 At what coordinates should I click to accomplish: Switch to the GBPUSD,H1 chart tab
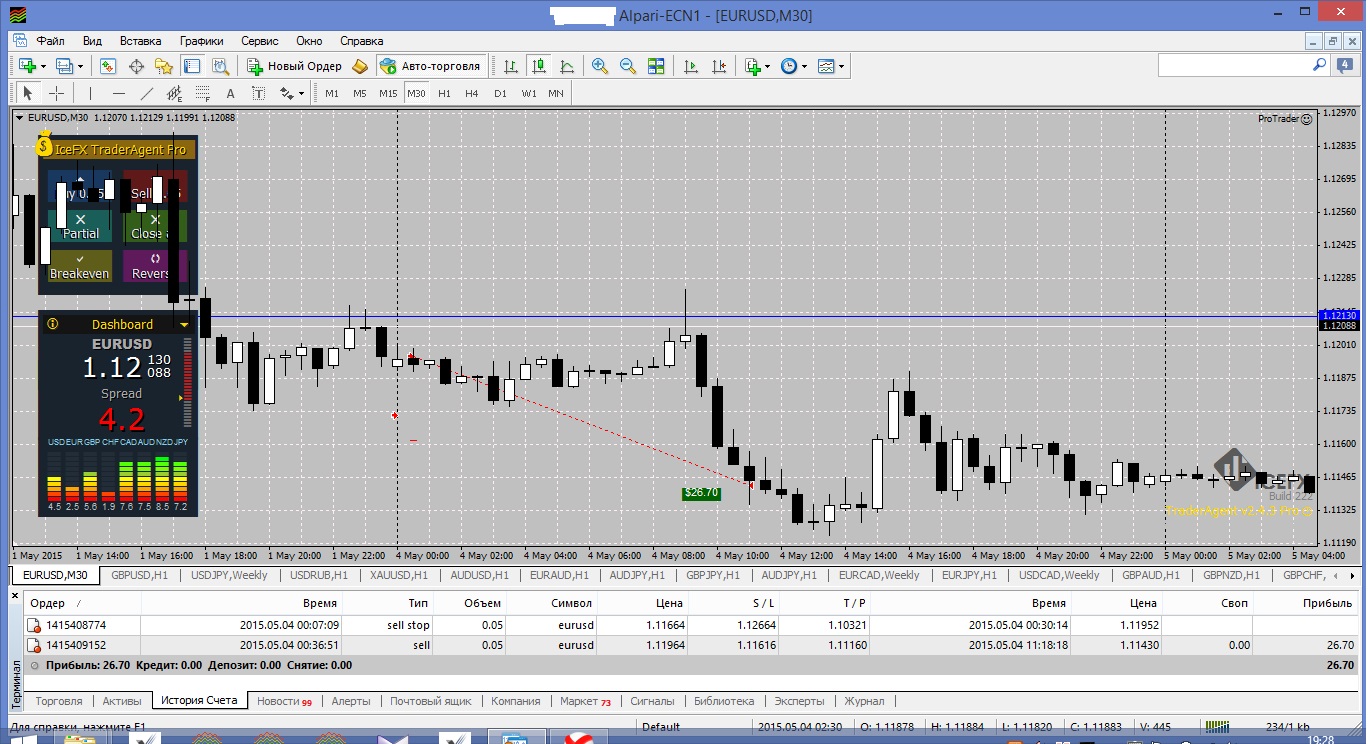click(x=141, y=575)
